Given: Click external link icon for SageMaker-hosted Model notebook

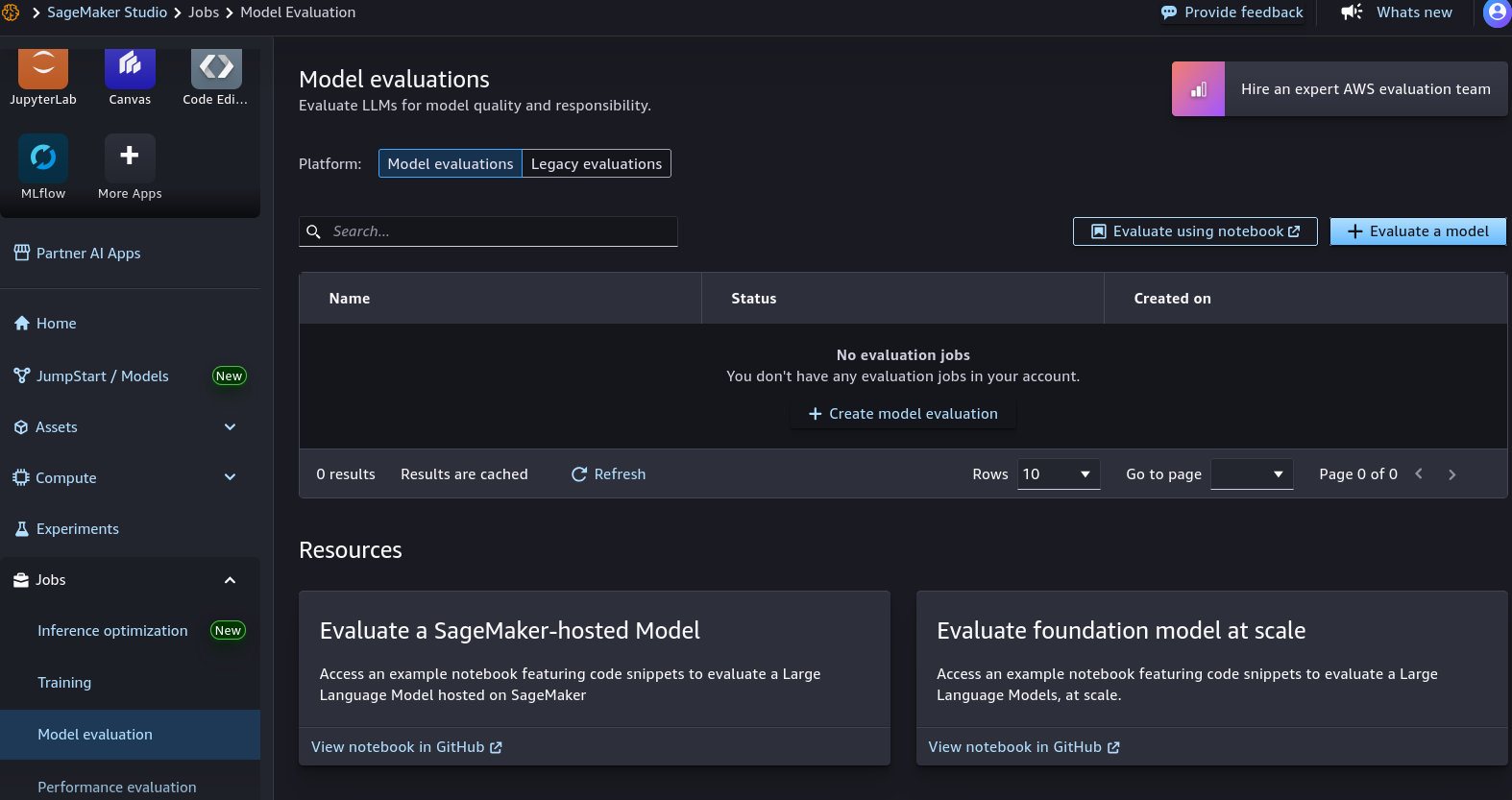Looking at the screenshot, I should click(x=496, y=747).
